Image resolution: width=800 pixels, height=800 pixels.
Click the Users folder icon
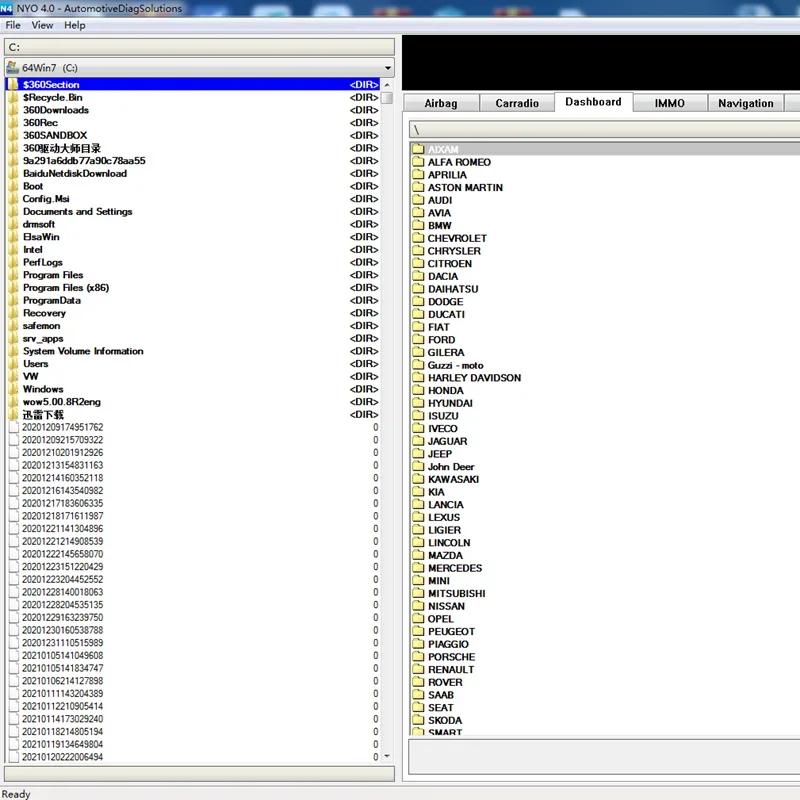(13, 364)
